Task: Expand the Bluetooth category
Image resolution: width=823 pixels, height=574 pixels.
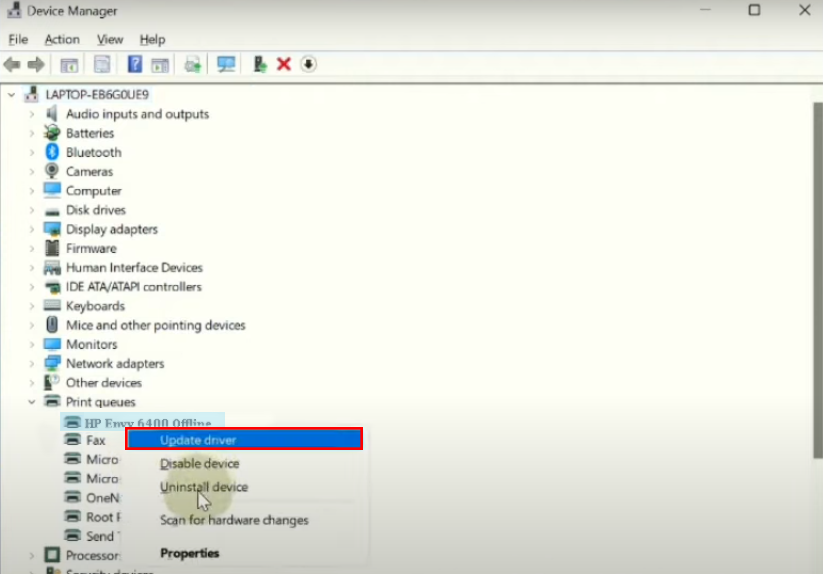Action: coord(31,152)
